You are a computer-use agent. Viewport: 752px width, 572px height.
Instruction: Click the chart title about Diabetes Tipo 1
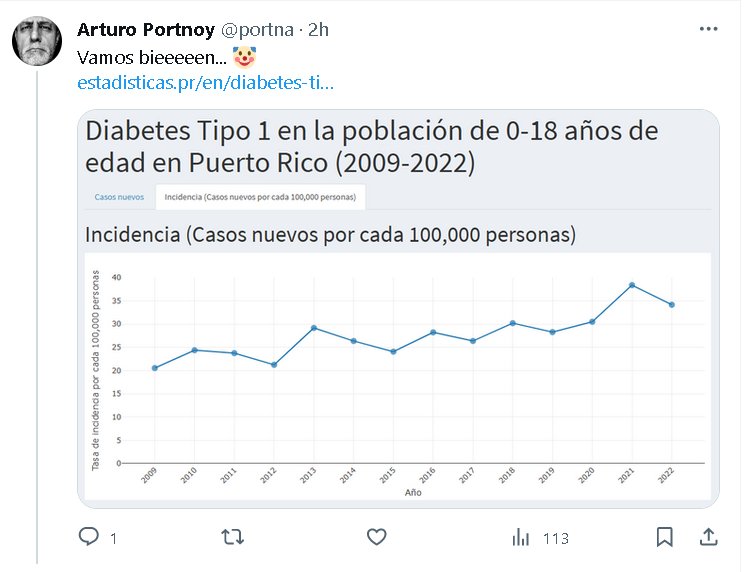pyautogui.click(x=372, y=147)
